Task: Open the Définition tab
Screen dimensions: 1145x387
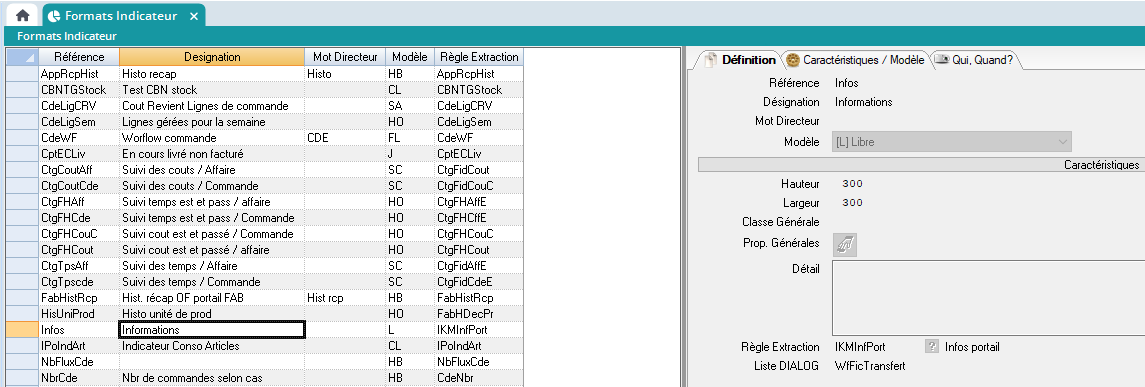Action: tap(740, 60)
